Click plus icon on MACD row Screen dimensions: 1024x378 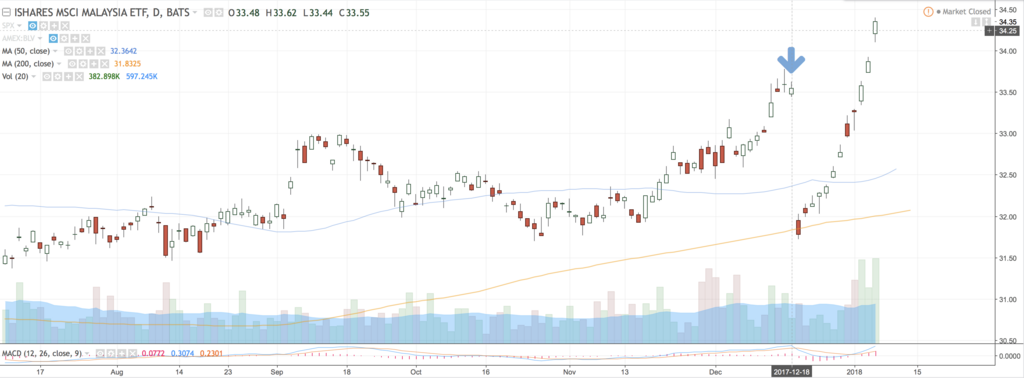click(122, 353)
